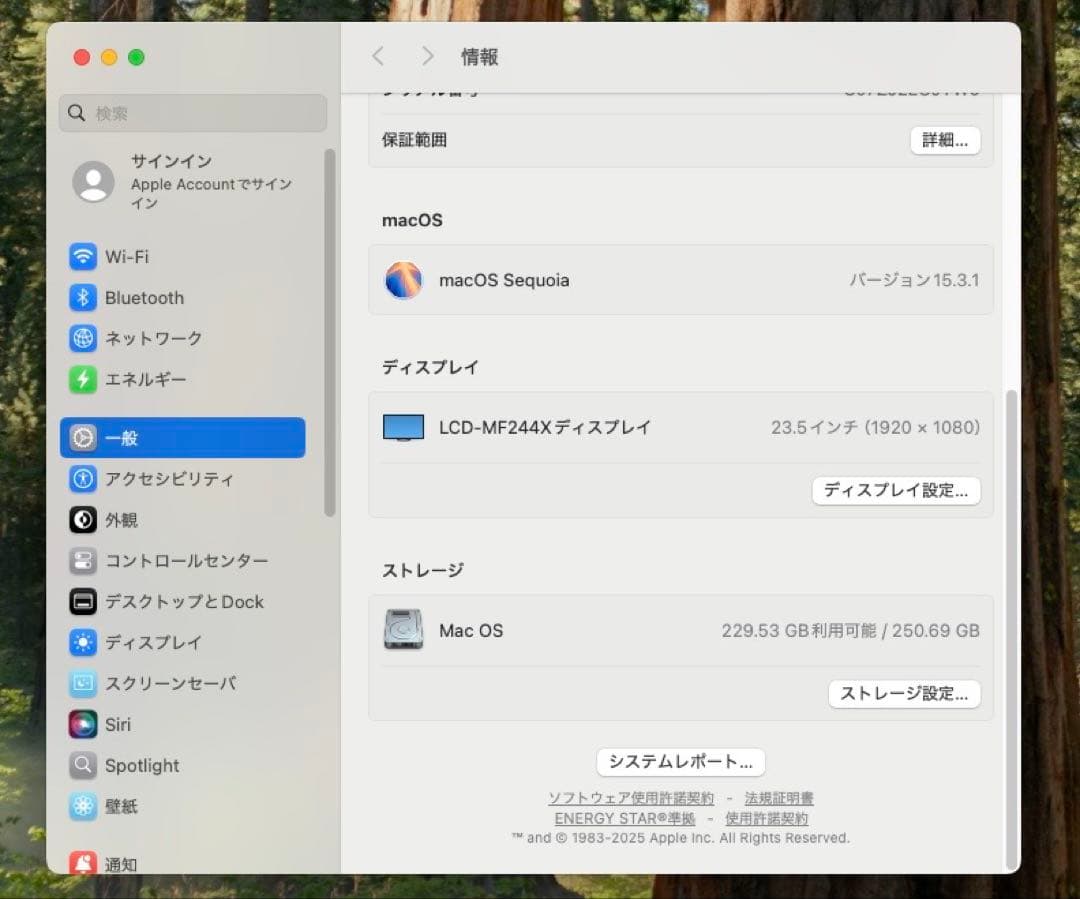The width and height of the screenshot is (1080, 899).
Task: Open Bluetooth settings
Action: pos(144,298)
